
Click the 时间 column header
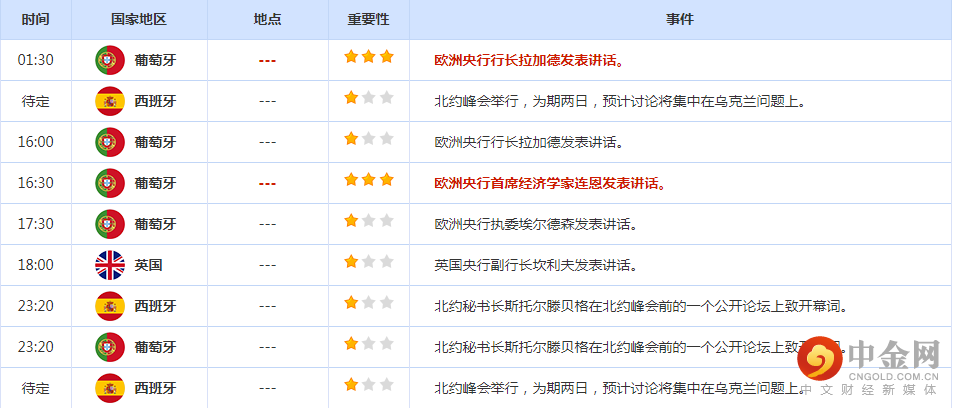click(x=35, y=19)
